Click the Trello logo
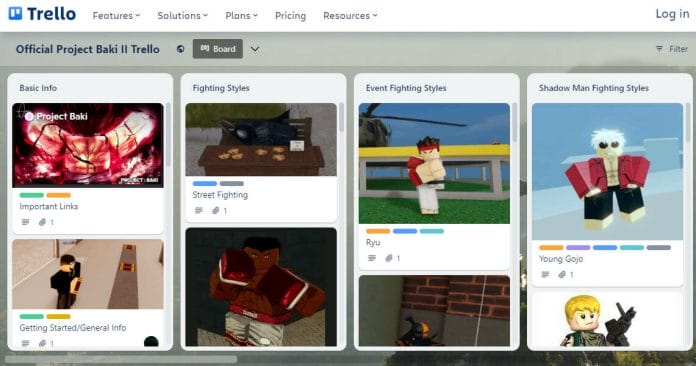Screen dimensions: 696x366 point(42,14)
